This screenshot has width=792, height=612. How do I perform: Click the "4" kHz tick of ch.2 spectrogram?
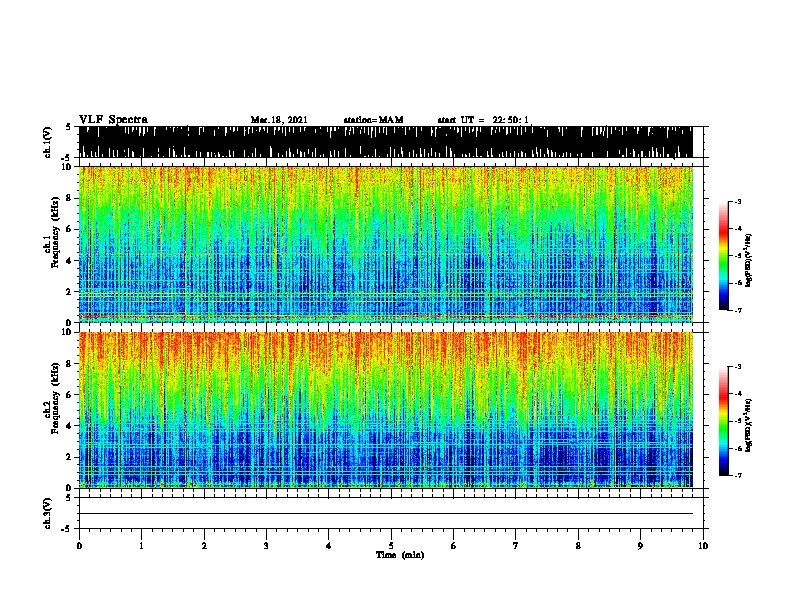tap(71, 426)
